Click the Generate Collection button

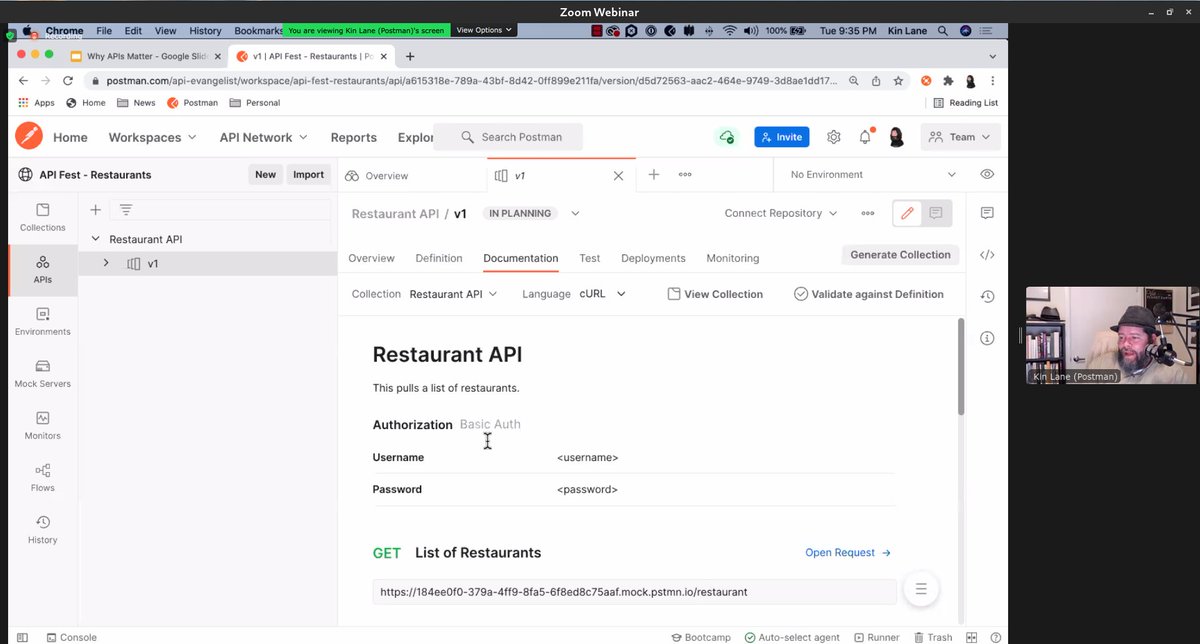(899, 254)
